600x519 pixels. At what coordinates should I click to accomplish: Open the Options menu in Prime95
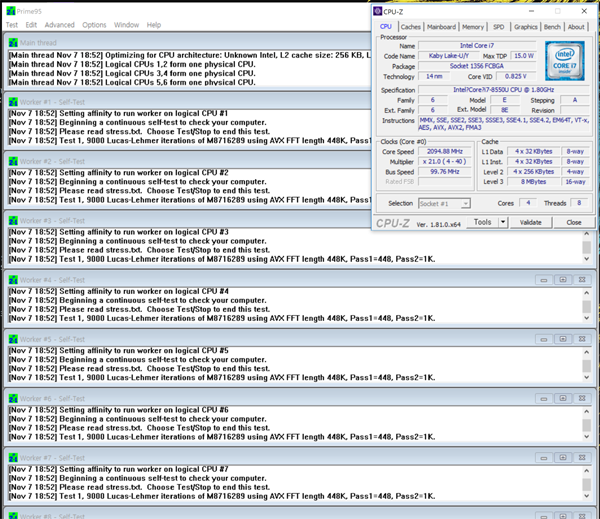pyautogui.click(x=94, y=25)
